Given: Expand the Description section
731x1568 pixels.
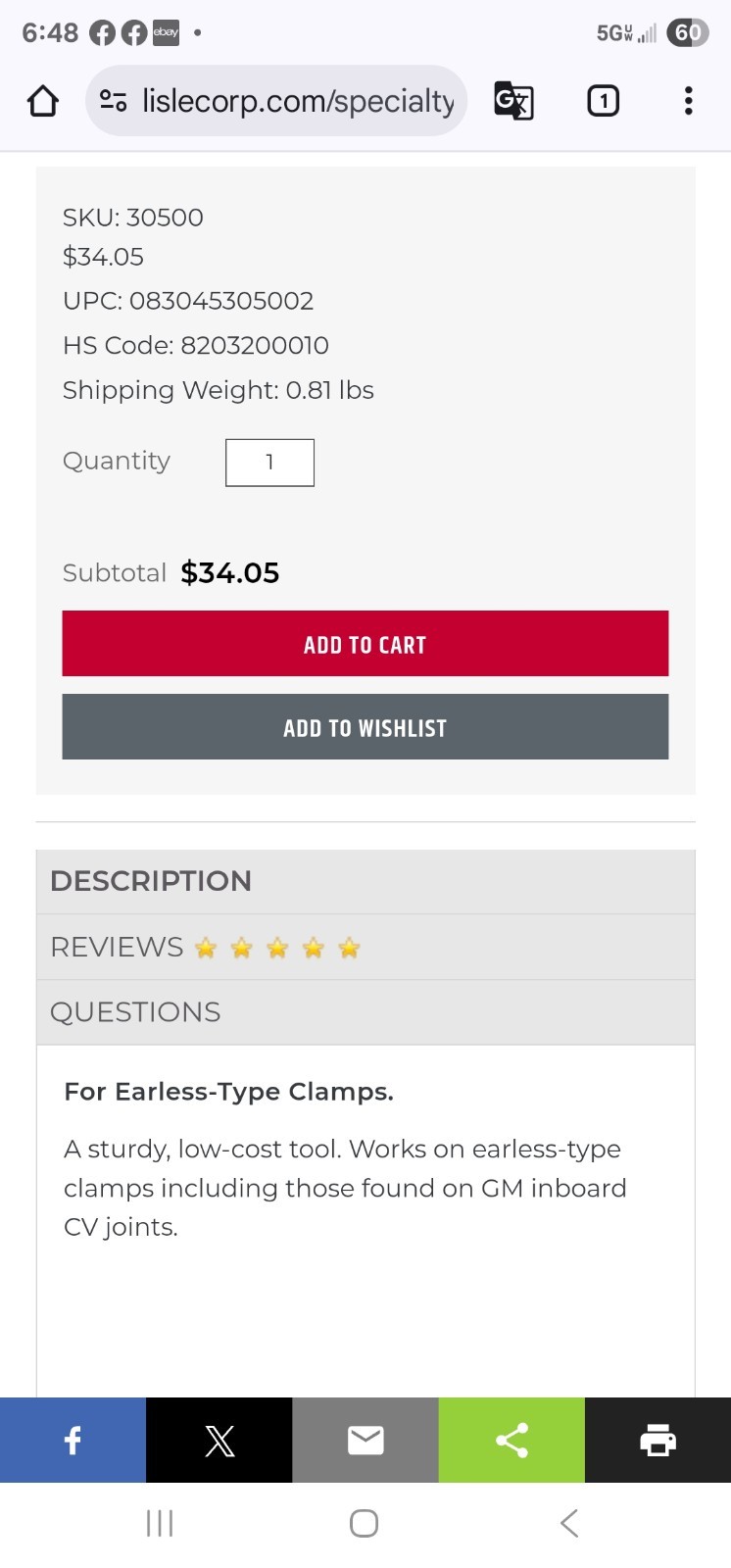Looking at the screenshot, I should (x=365, y=881).
